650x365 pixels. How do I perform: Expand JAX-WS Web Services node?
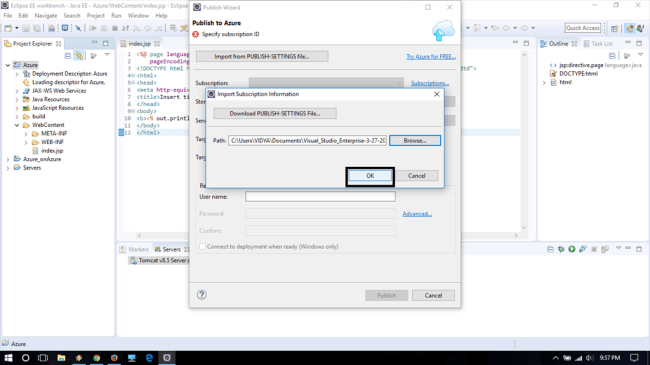pyautogui.click(x=17, y=91)
